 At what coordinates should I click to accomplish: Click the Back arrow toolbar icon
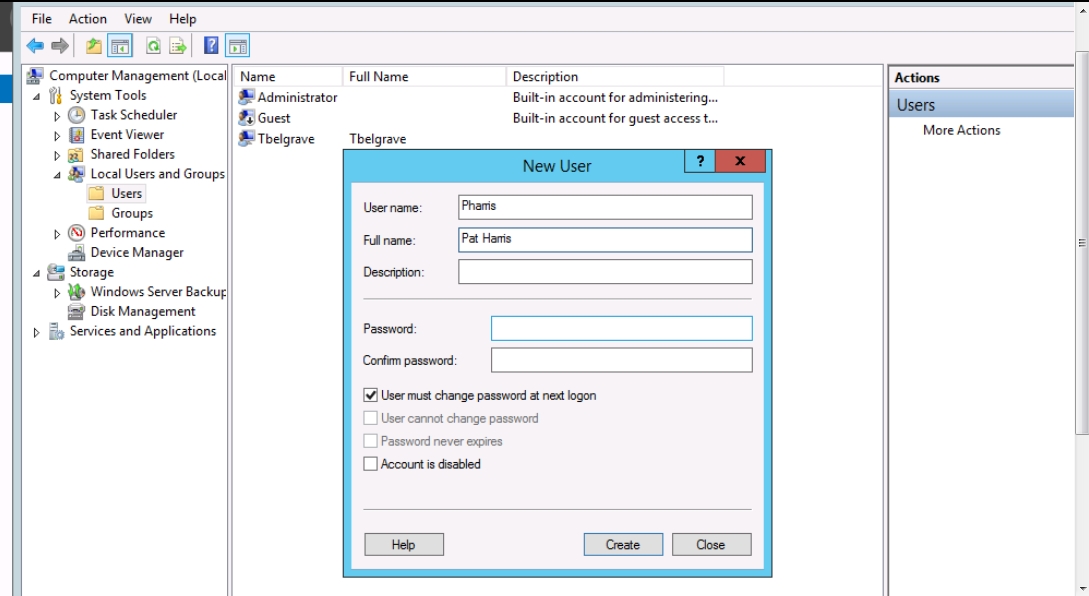(35, 45)
